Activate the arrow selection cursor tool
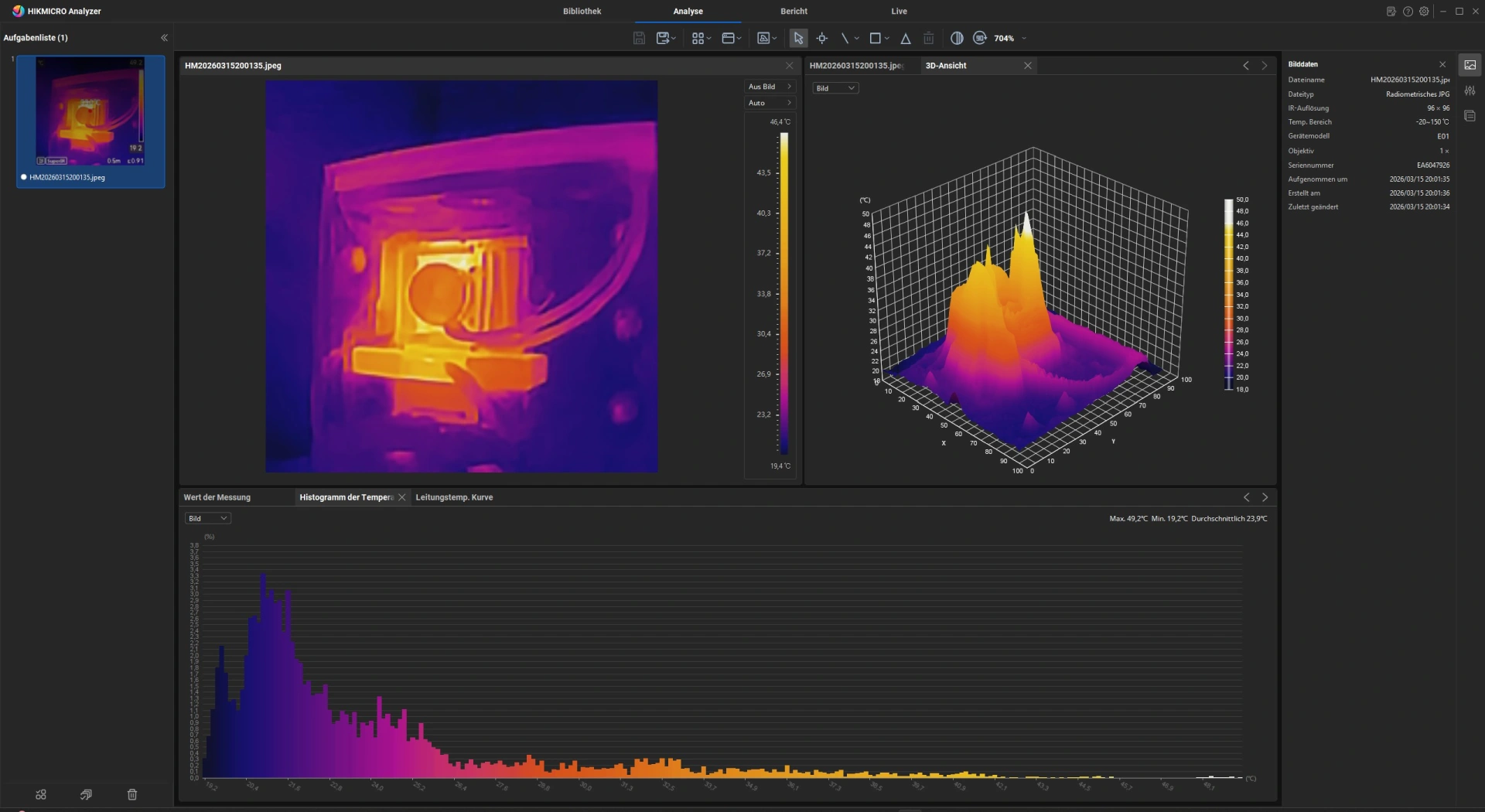 point(798,38)
